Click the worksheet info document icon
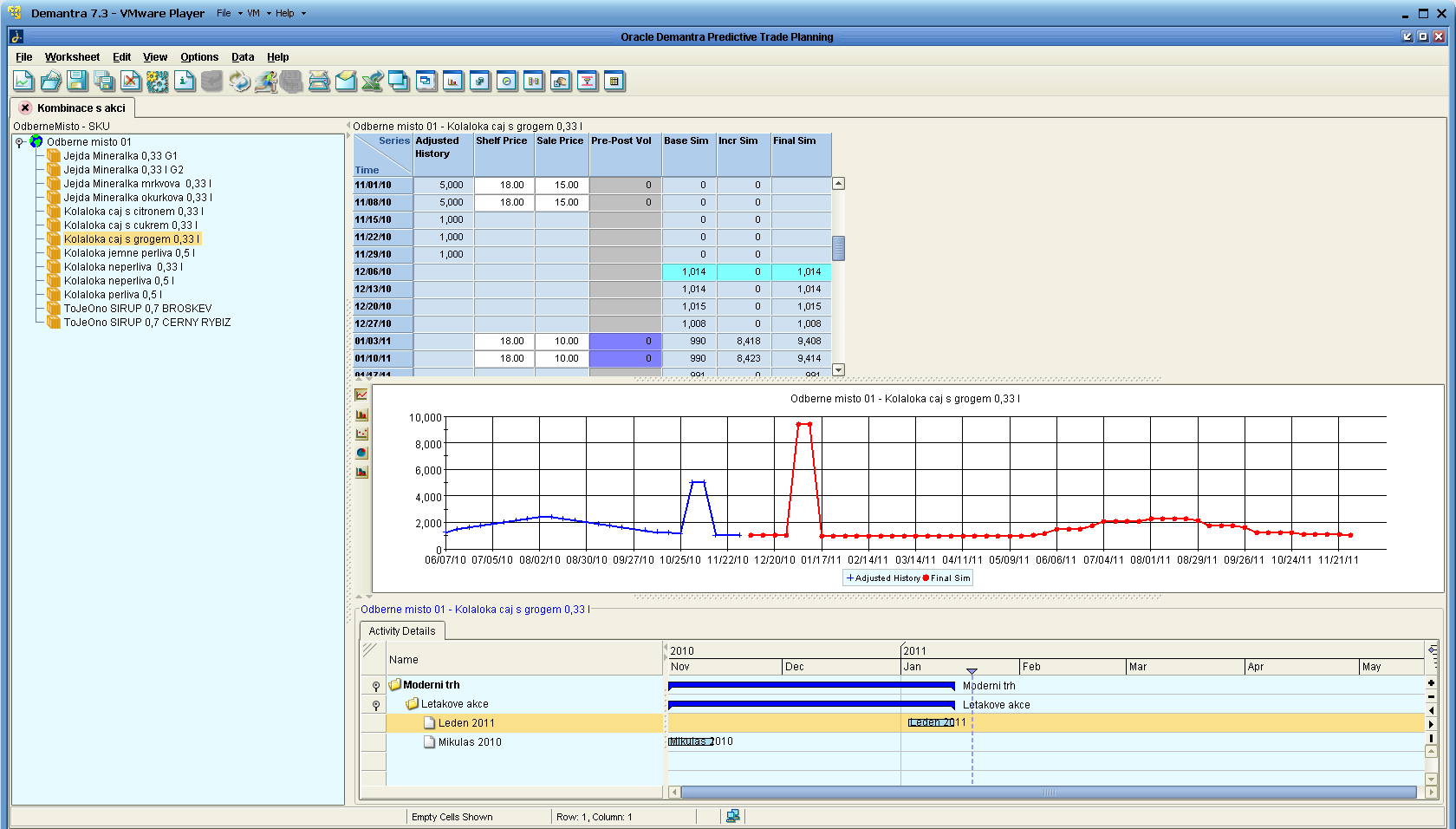Image resolution: width=1456 pixels, height=829 pixels. point(185,82)
